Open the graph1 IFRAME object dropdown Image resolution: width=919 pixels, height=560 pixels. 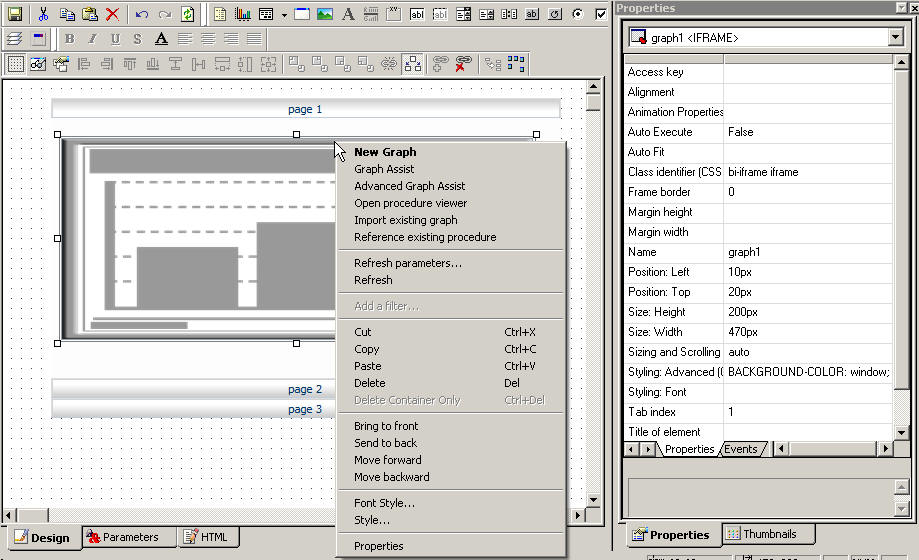point(894,38)
